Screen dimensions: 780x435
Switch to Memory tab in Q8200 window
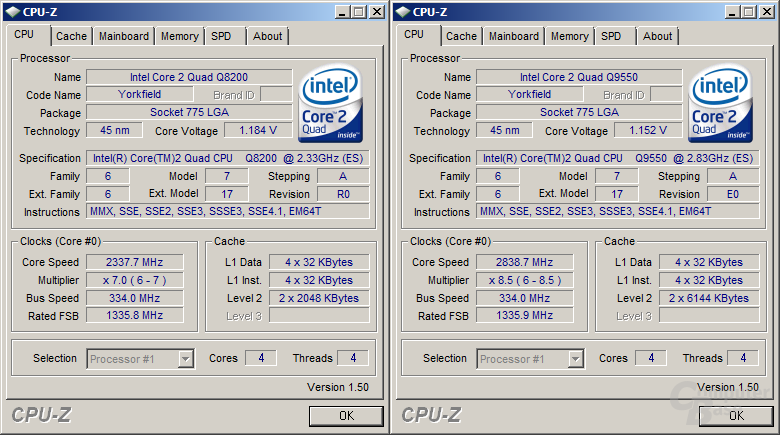click(x=180, y=36)
